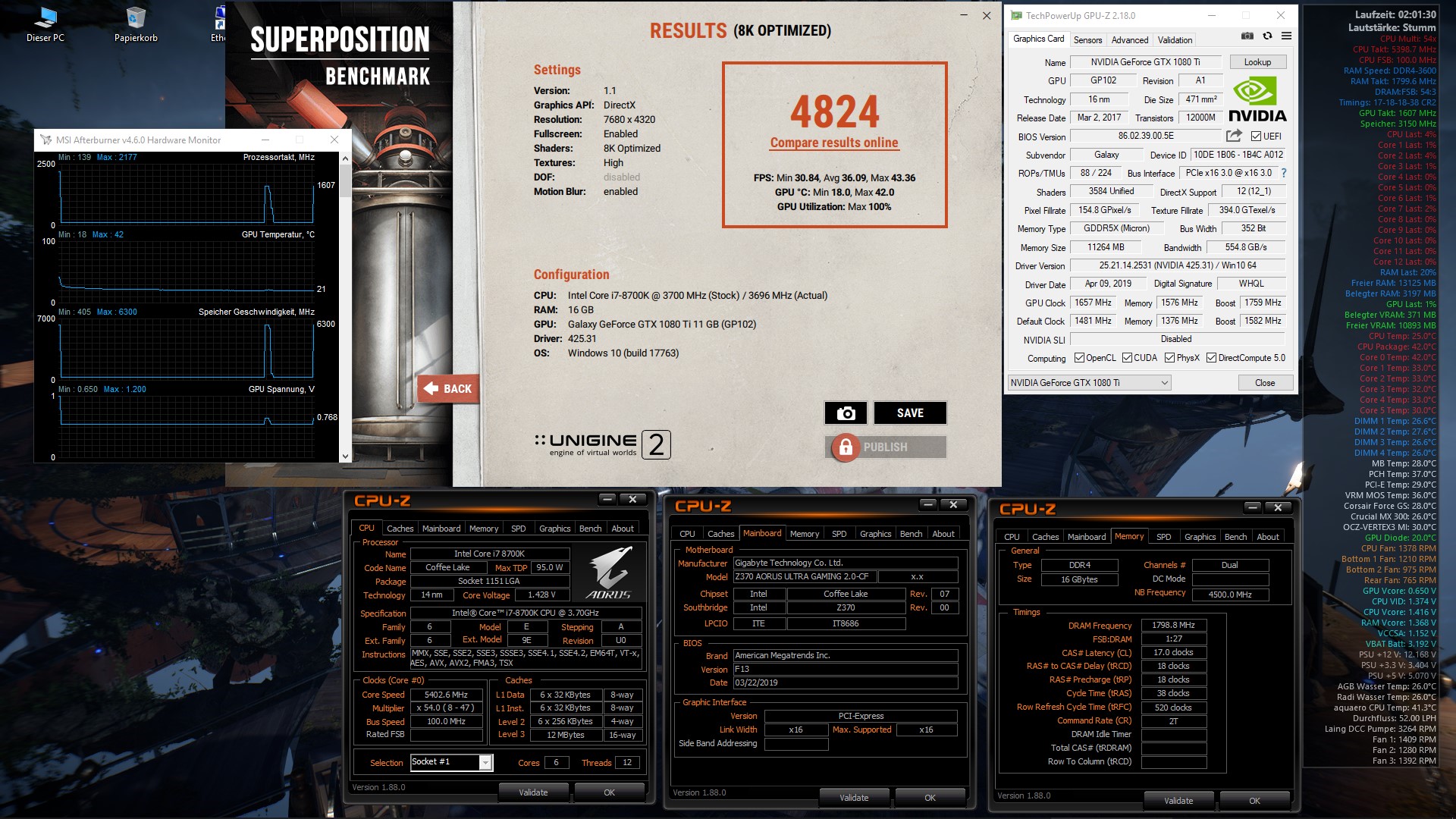Screen dimensions: 1456x819
Task: Open the Papierkorb recycle bin icon
Action: coord(136,25)
